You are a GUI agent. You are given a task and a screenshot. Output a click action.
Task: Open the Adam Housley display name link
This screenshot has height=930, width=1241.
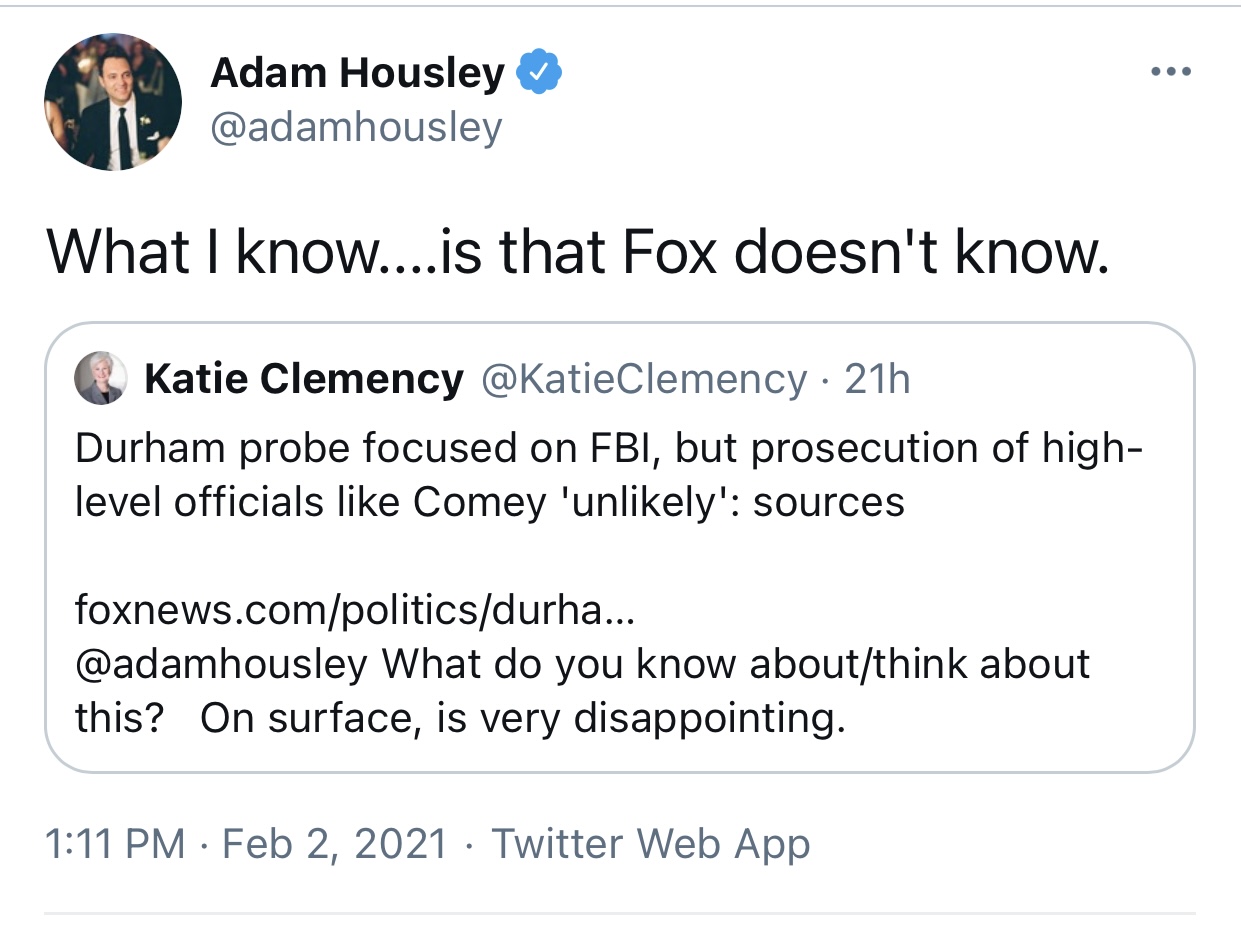coord(358,73)
